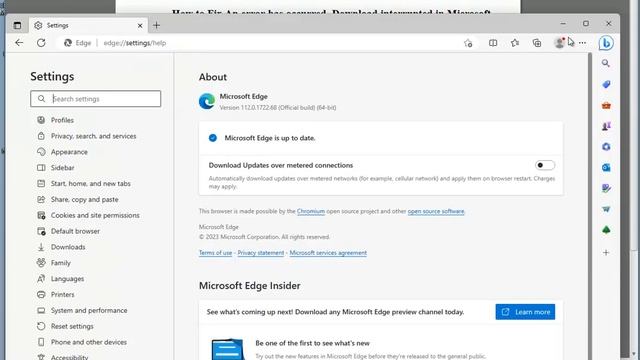The image size is (640, 360).
Task: Open Bing chat sidebar button
Action: [x=606, y=43]
